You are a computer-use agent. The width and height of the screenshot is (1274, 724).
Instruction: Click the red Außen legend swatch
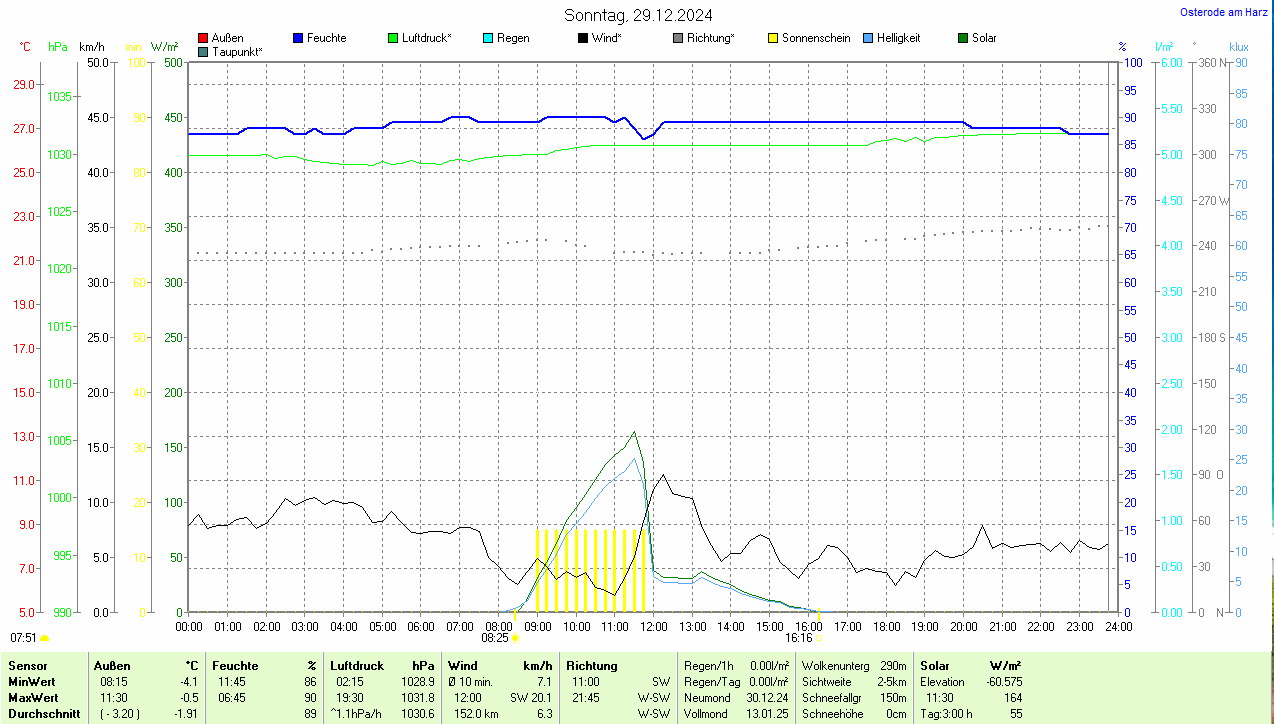[x=203, y=38]
